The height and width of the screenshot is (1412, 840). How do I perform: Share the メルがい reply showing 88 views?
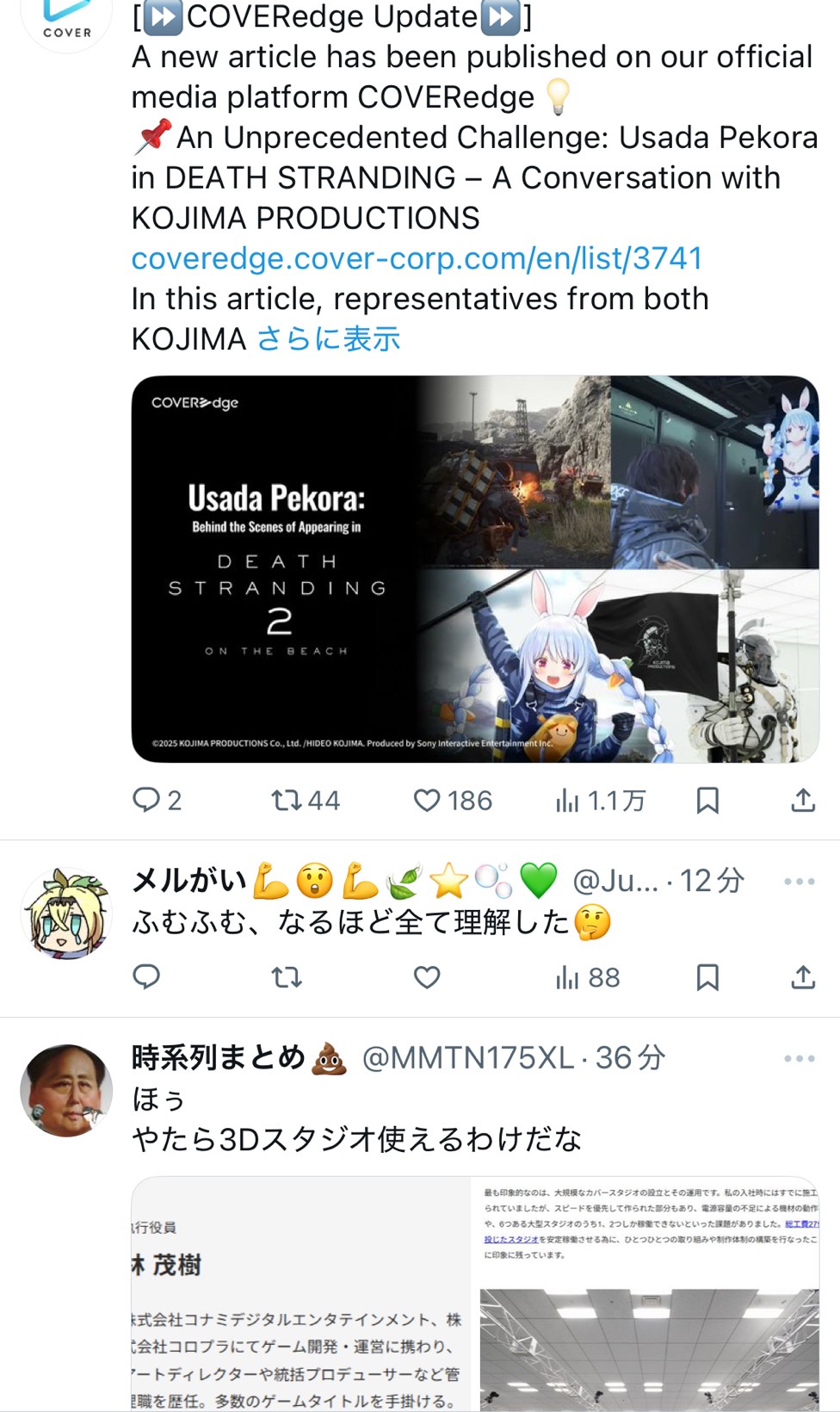point(803,977)
